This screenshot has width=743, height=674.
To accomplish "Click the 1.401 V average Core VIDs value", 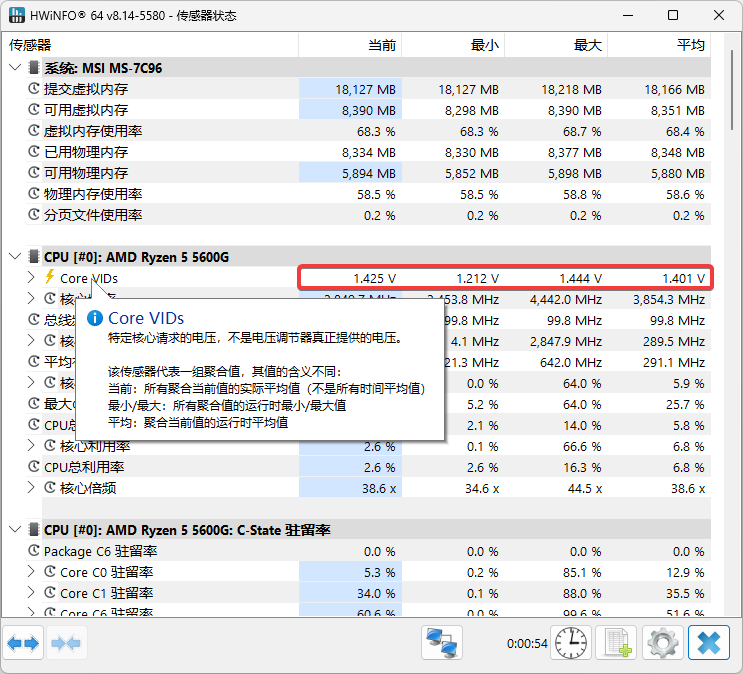I will (683, 278).
